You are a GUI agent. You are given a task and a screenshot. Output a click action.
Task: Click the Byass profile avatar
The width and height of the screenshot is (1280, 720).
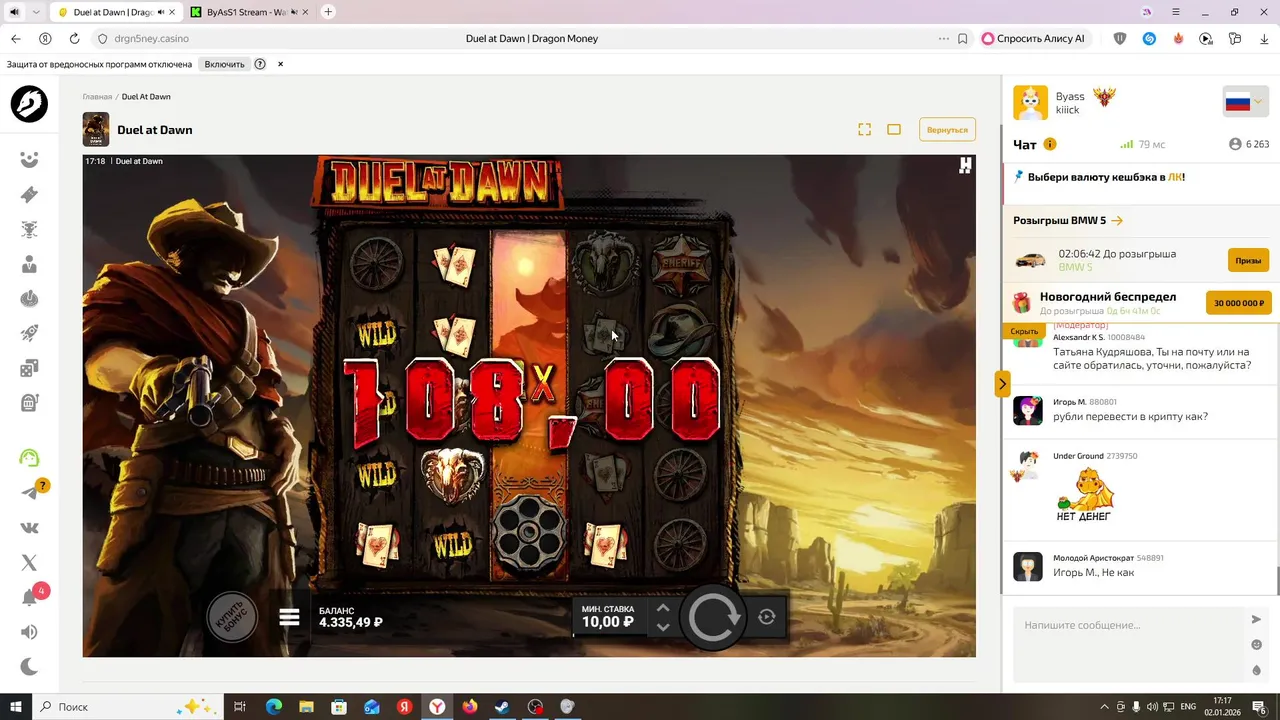[1030, 102]
